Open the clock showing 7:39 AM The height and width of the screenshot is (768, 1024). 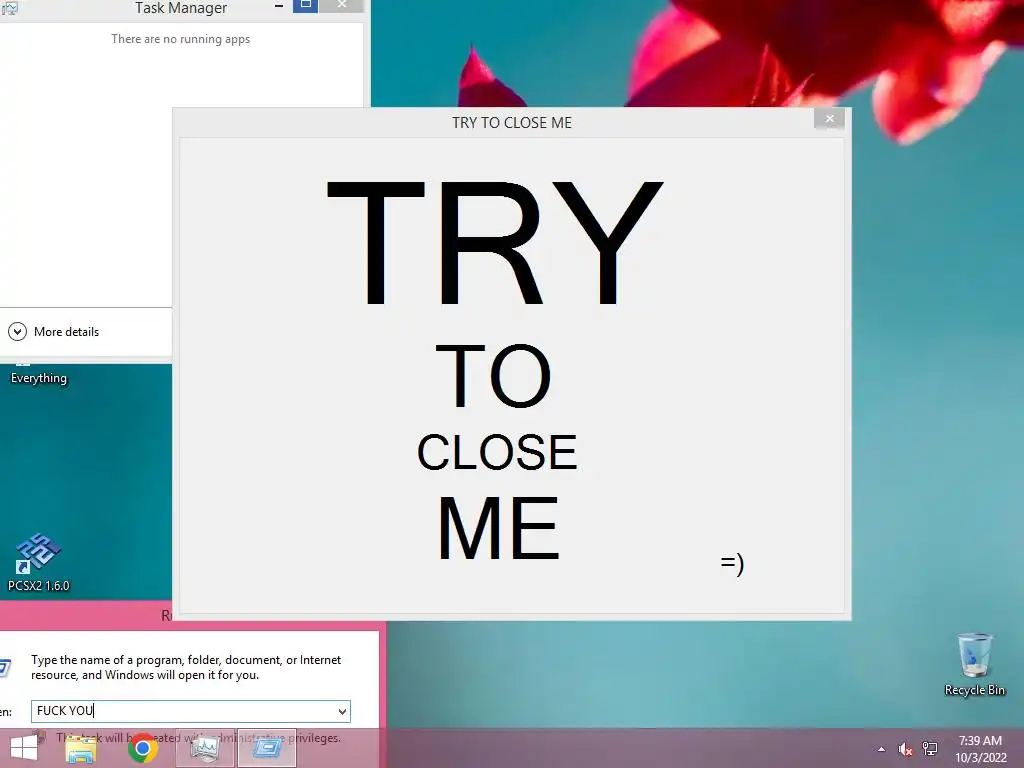[x=980, y=749]
